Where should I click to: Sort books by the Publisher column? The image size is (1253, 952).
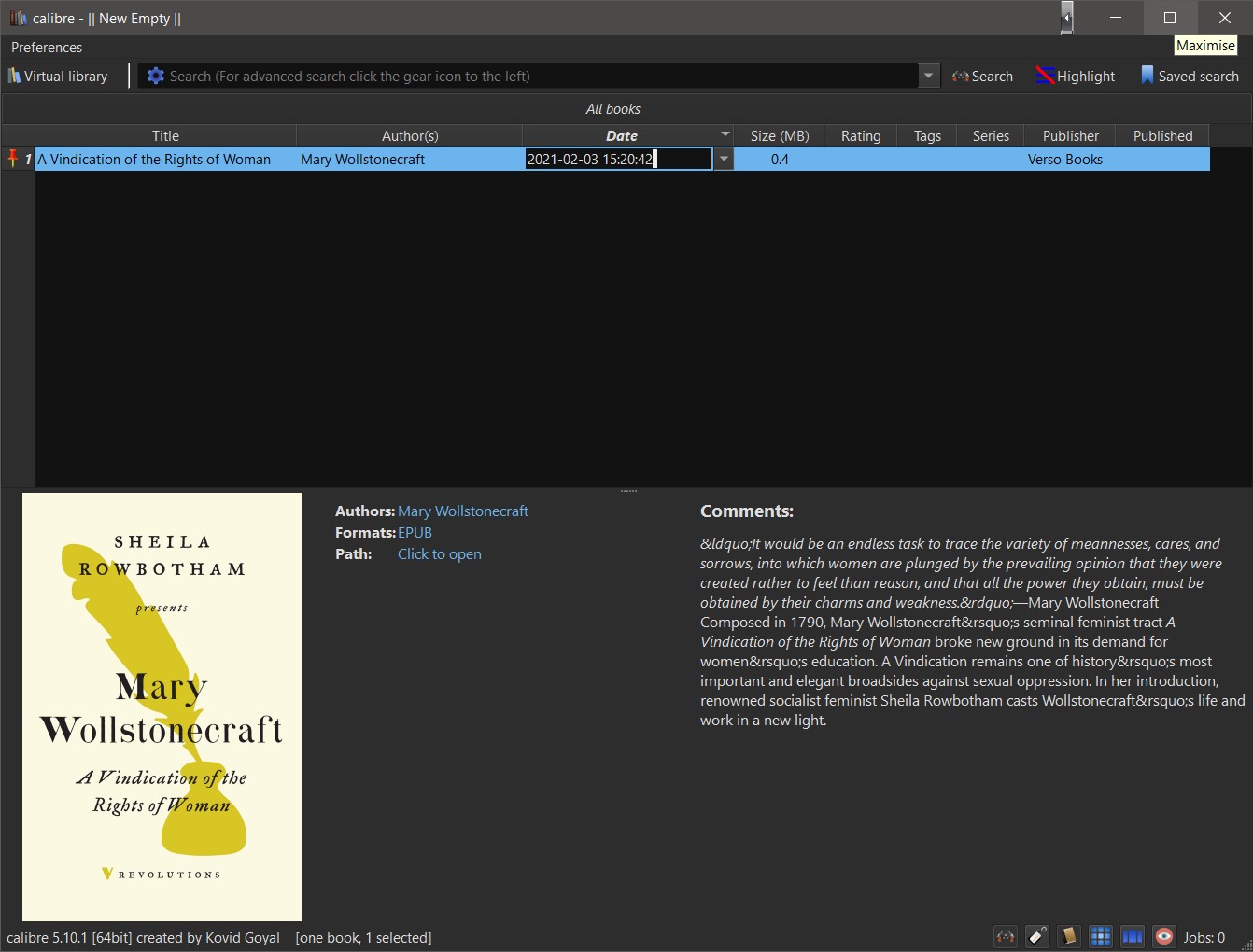1071,136
